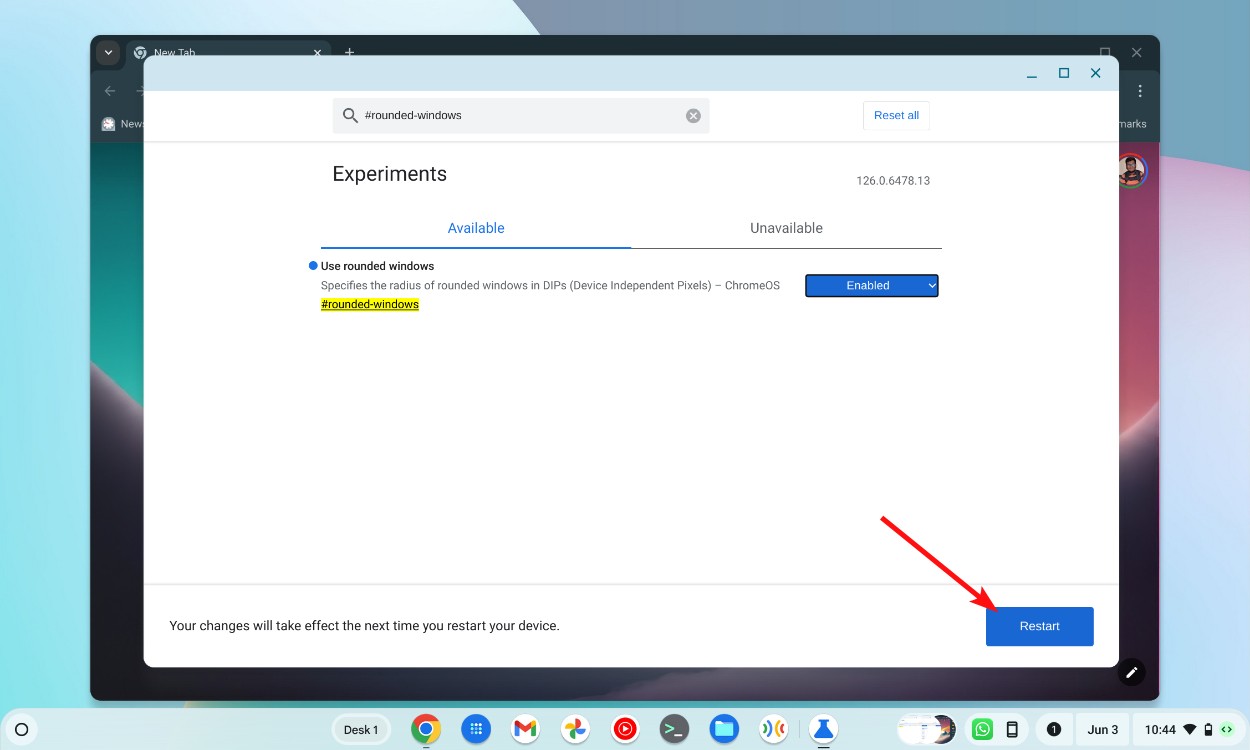The image size is (1250, 750).
Task: Open WhatsApp from the system shelf
Action: pos(982,729)
